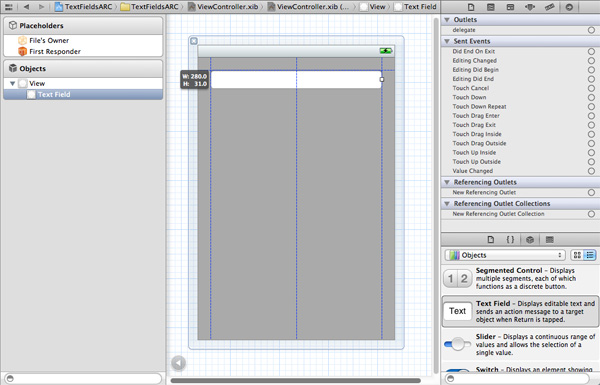The image size is (600, 385).
Task: Collapse Referencing Outlet Collections section
Action: [x=447, y=204]
